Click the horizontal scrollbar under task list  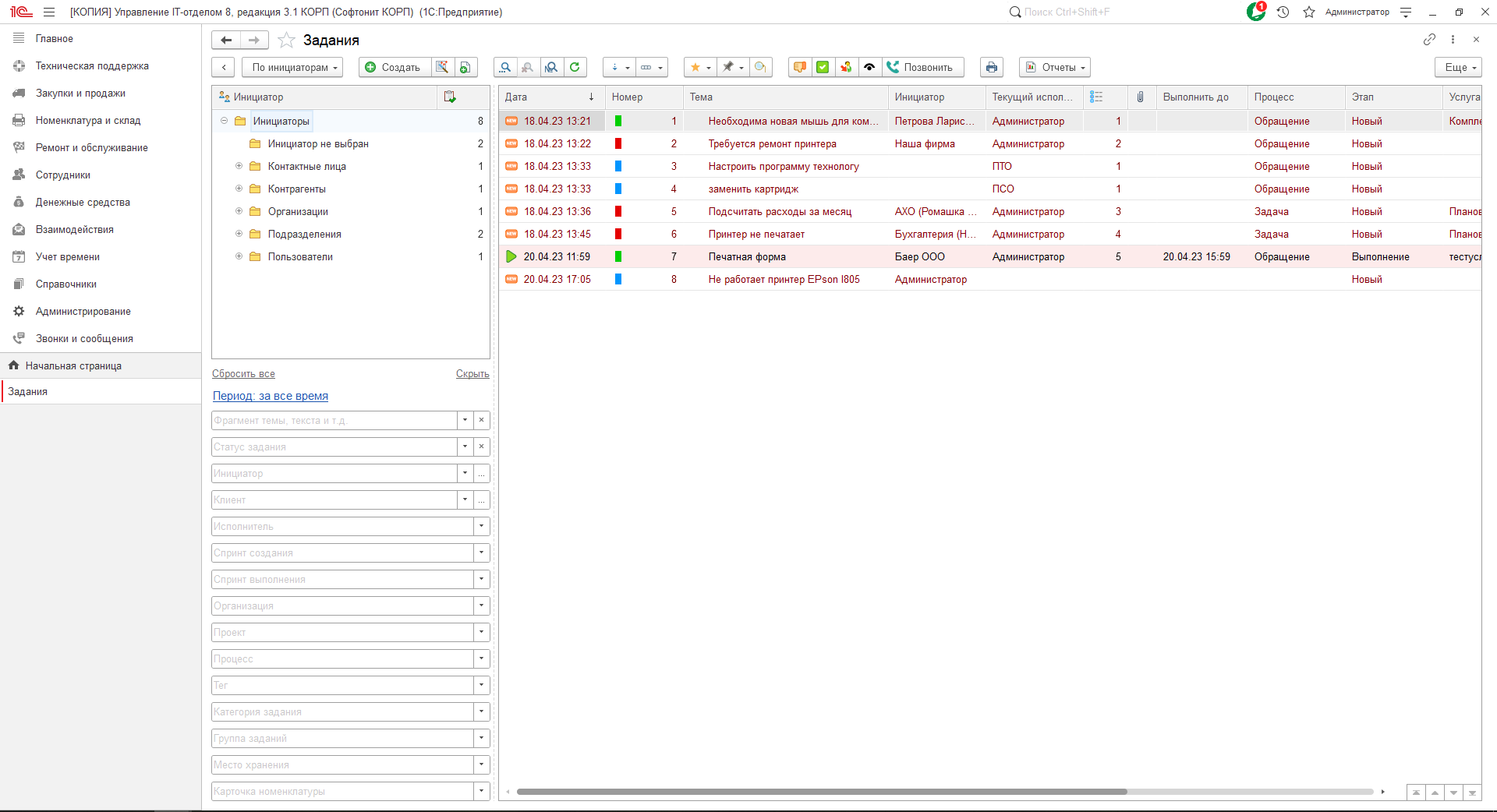[822, 792]
